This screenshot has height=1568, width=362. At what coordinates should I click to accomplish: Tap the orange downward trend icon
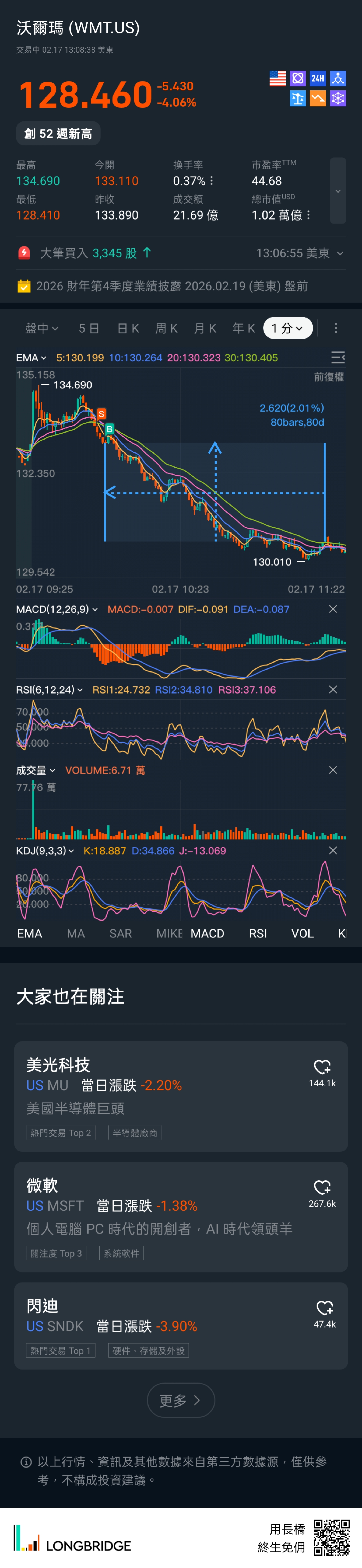click(318, 99)
